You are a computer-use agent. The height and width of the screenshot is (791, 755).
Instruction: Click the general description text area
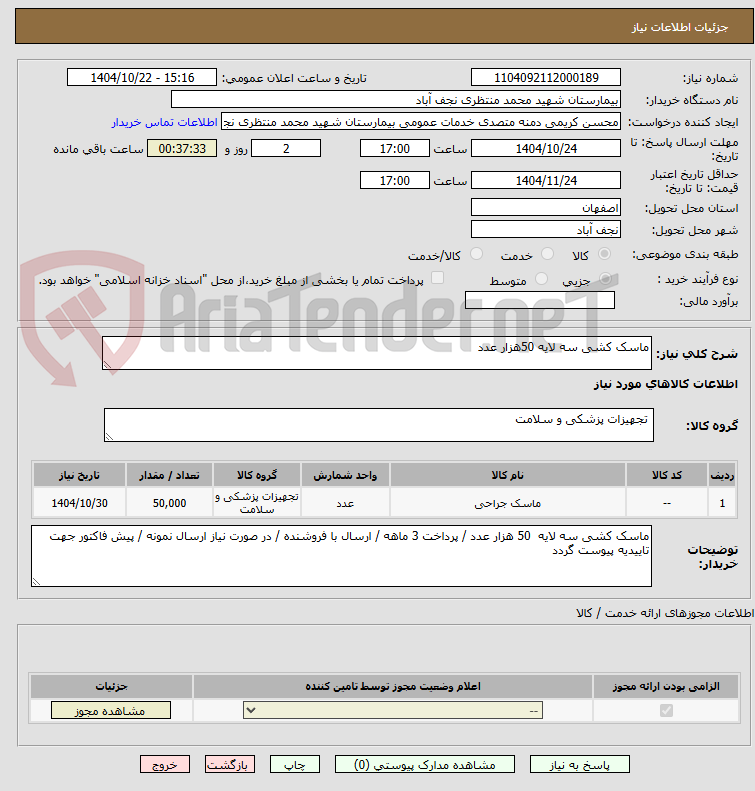tap(377, 353)
